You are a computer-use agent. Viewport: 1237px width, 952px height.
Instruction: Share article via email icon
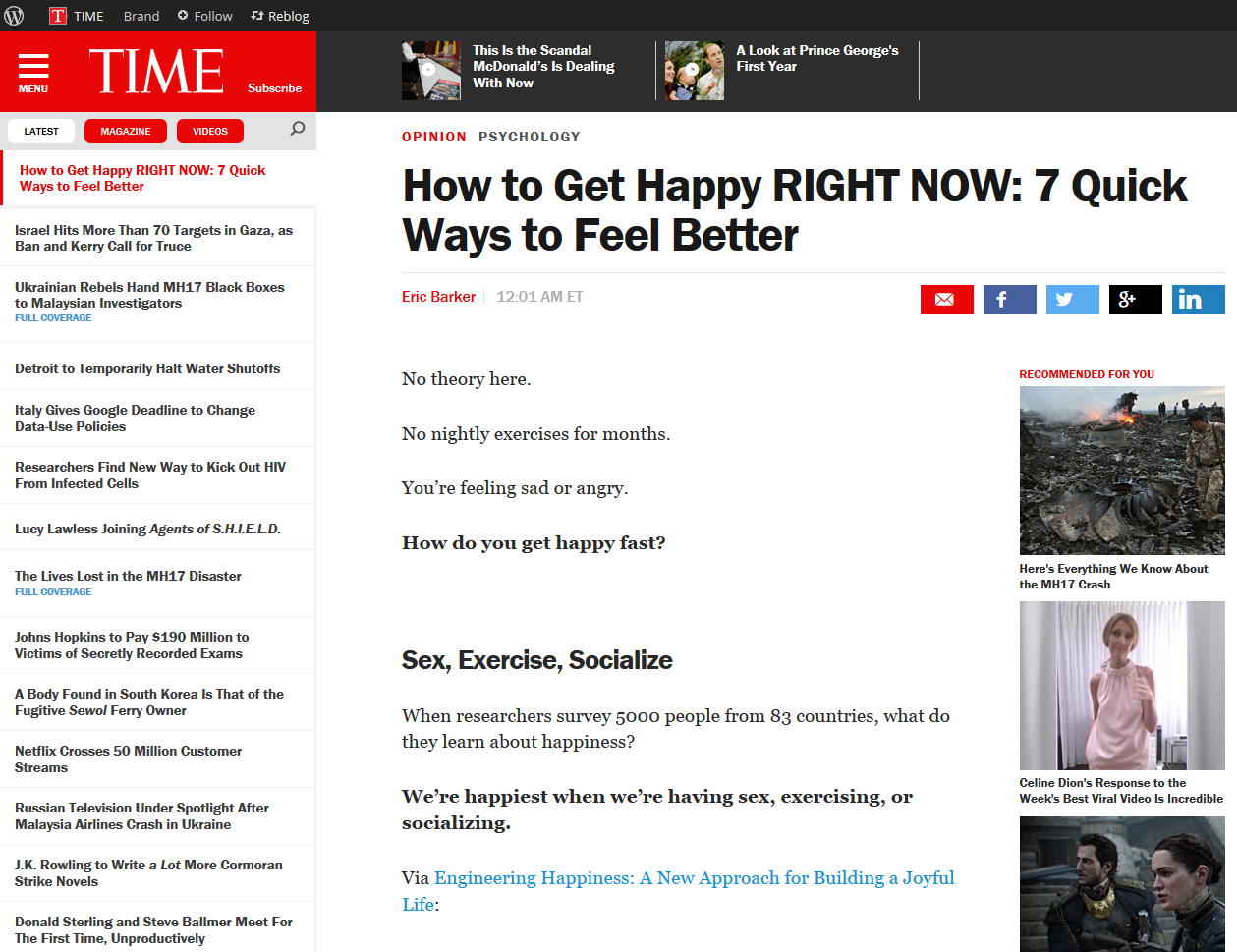[x=946, y=300]
